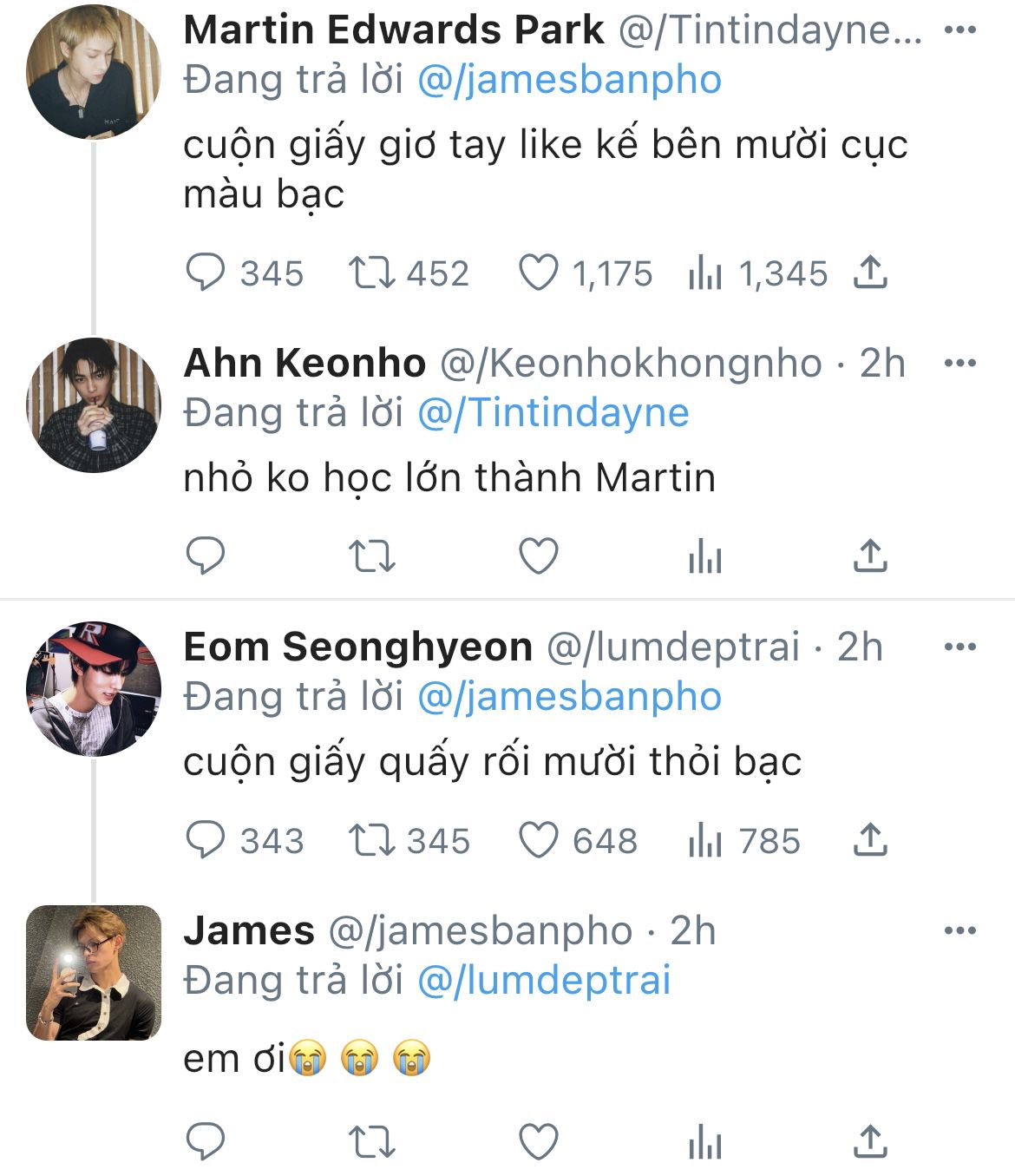Open more options on Ahn Keonho's tweet

959,363
